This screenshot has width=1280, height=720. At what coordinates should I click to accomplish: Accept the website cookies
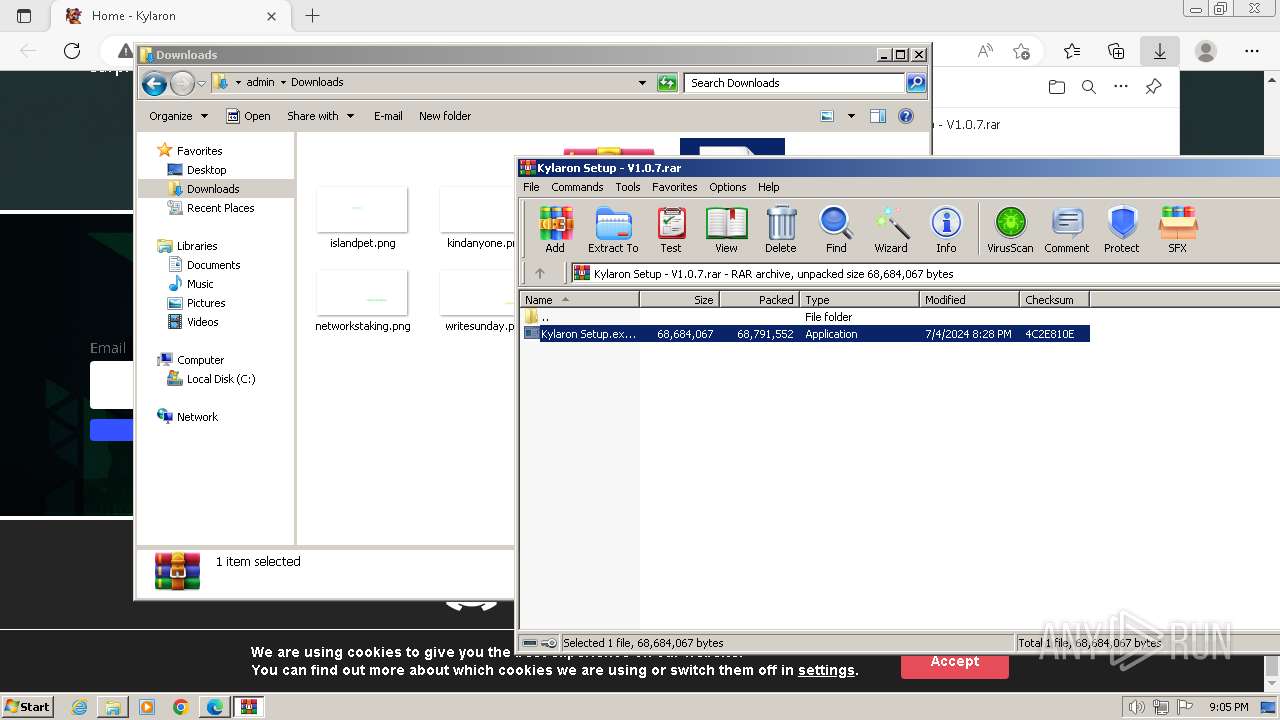coord(955,661)
